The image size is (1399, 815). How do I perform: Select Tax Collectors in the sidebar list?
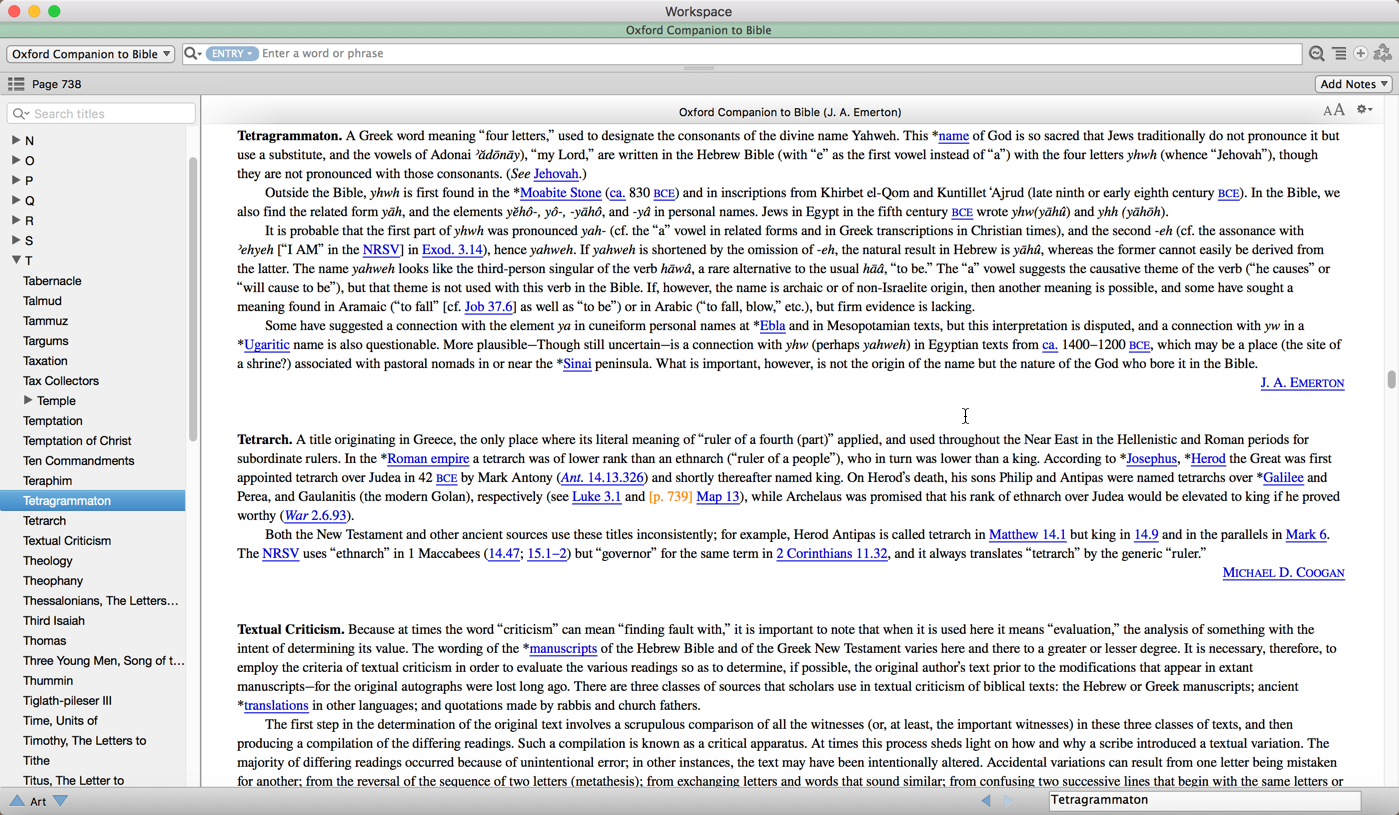(x=61, y=381)
